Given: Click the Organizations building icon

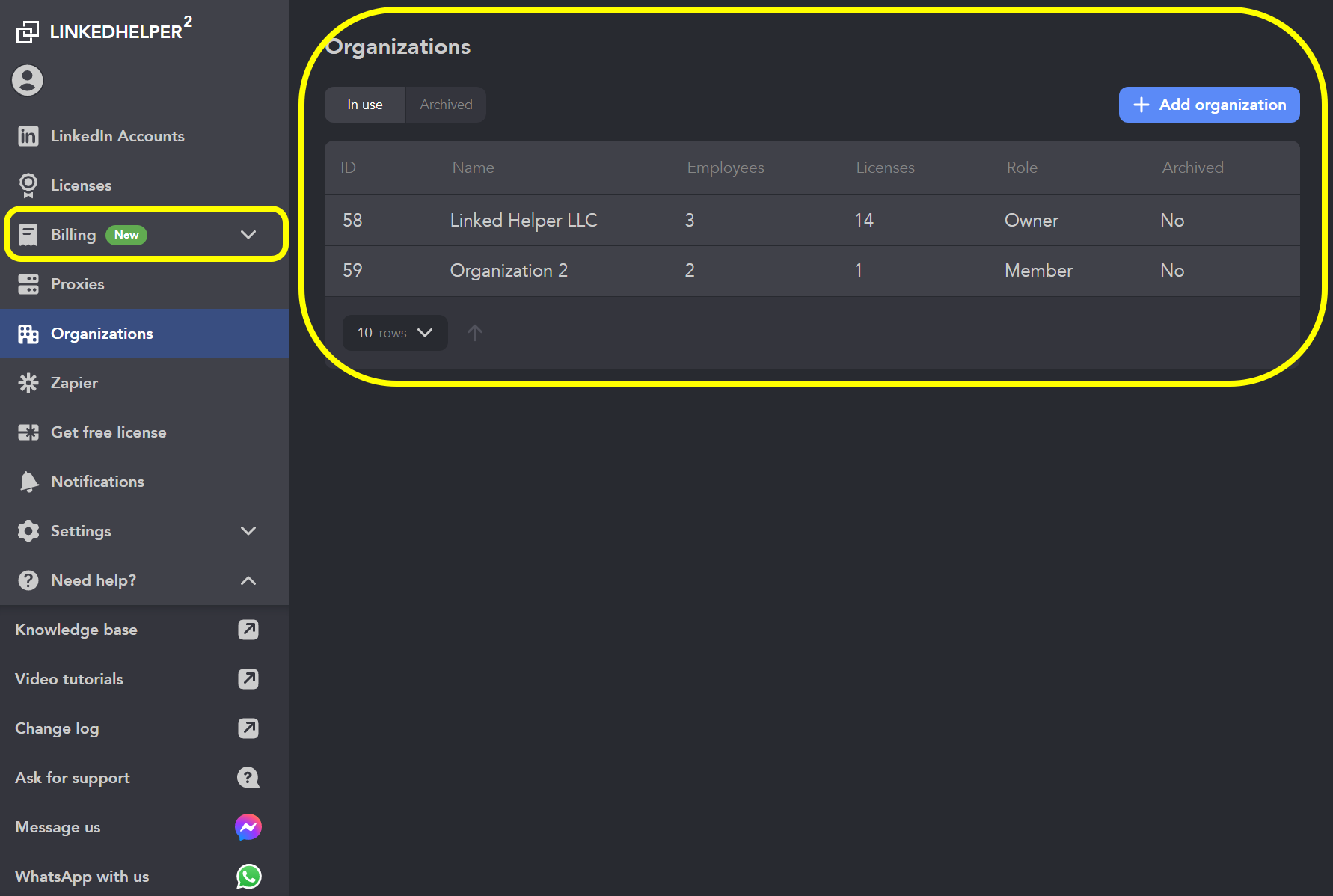Looking at the screenshot, I should coord(28,334).
